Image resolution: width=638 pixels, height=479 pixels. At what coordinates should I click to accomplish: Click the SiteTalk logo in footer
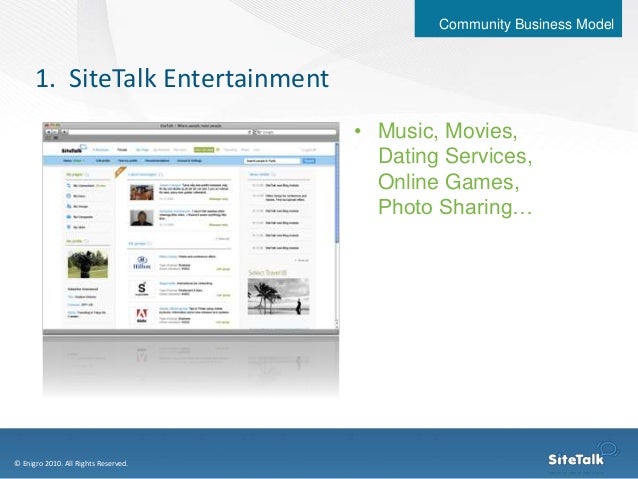click(582, 455)
